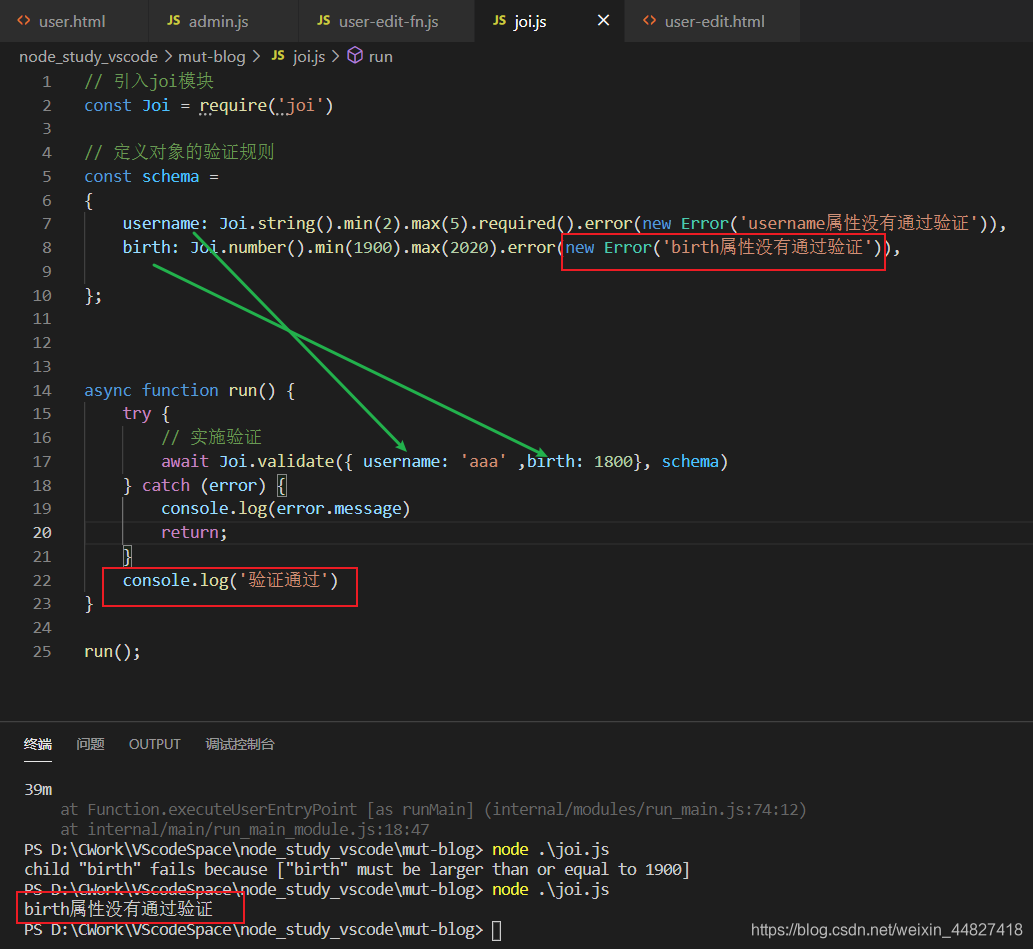Click the HTML file icon on user.html tab
The image size is (1033, 949).
click(x=24, y=20)
